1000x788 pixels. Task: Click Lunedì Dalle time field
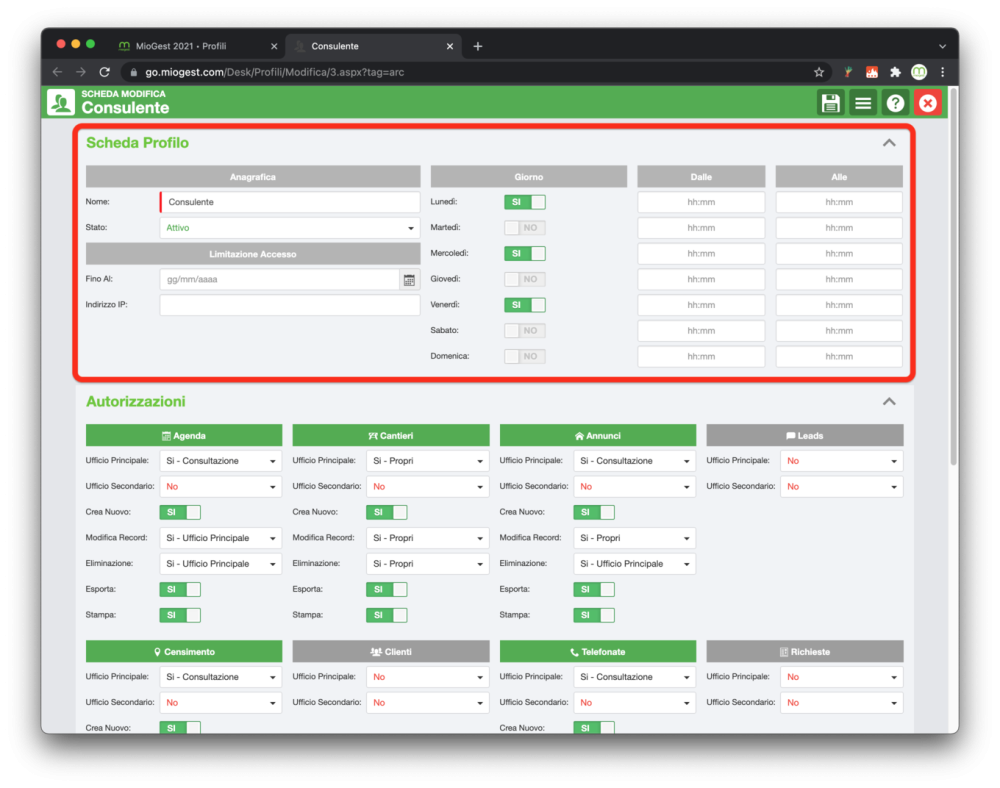(x=701, y=202)
